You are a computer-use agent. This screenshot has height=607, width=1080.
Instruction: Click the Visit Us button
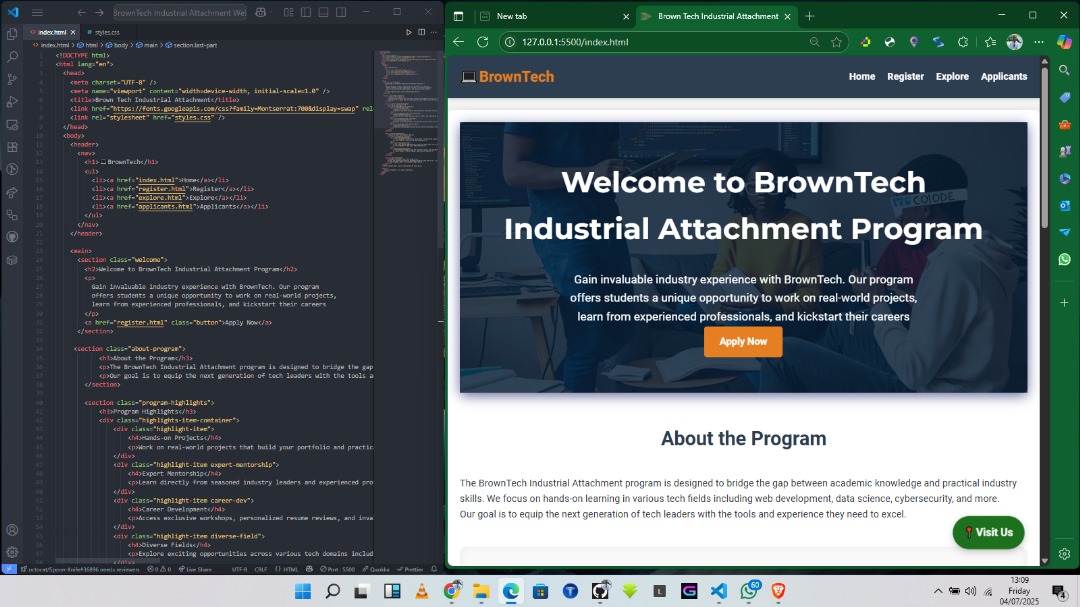point(988,533)
